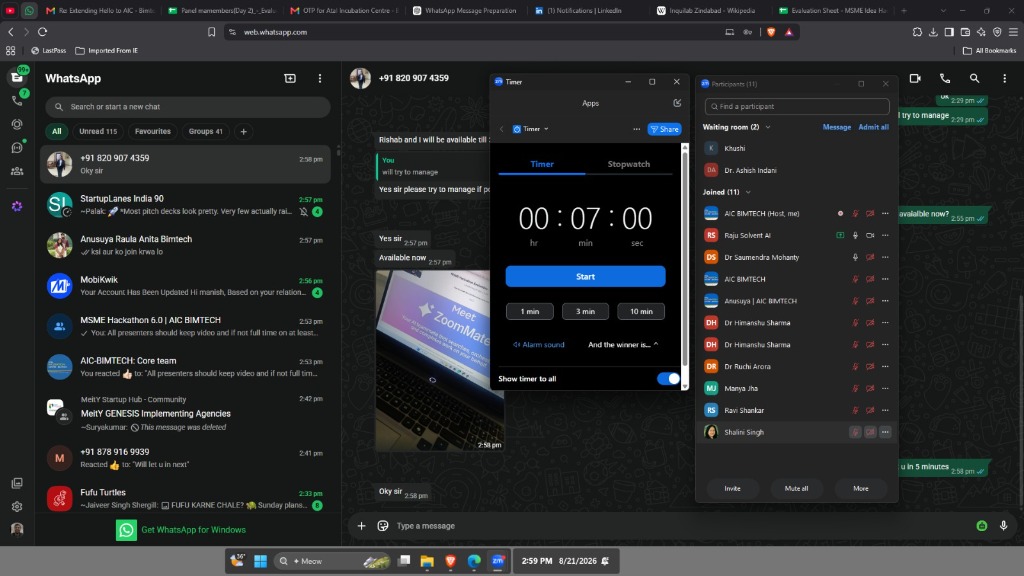This screenshot has width=1024, height=576.
Task: Click the WhatsApp chat search box
Action: (x=188, y=107)
